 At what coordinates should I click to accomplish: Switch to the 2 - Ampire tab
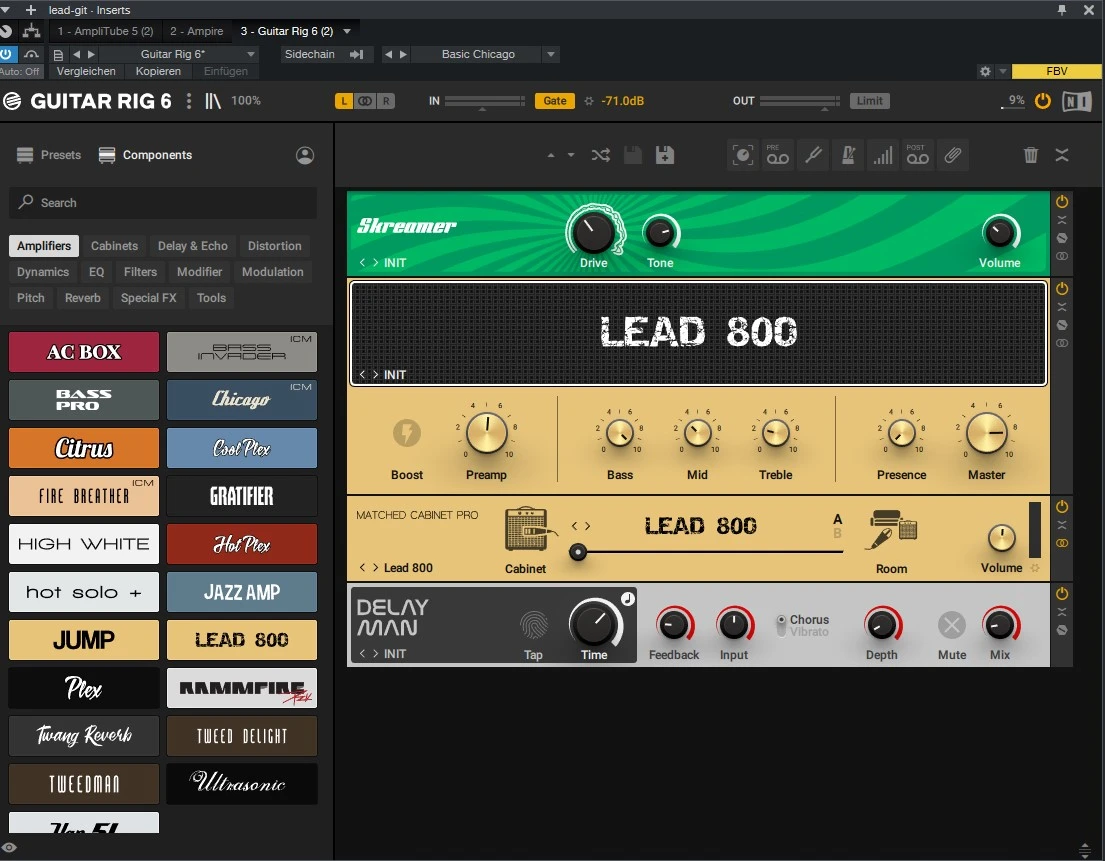197,31
